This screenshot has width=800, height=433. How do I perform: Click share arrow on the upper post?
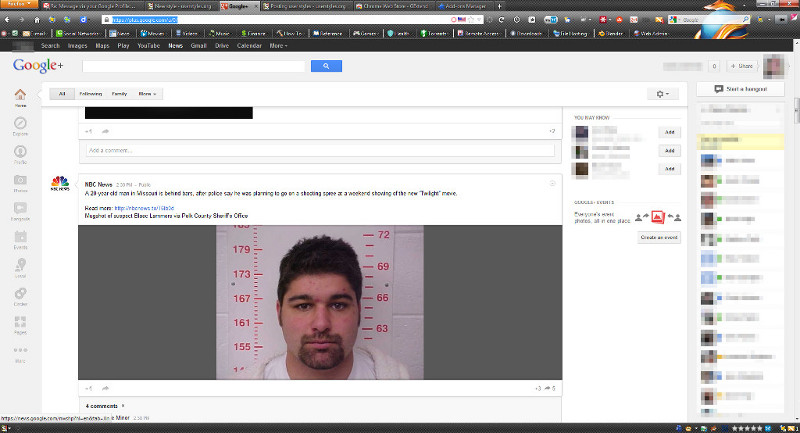pos(105,132)
